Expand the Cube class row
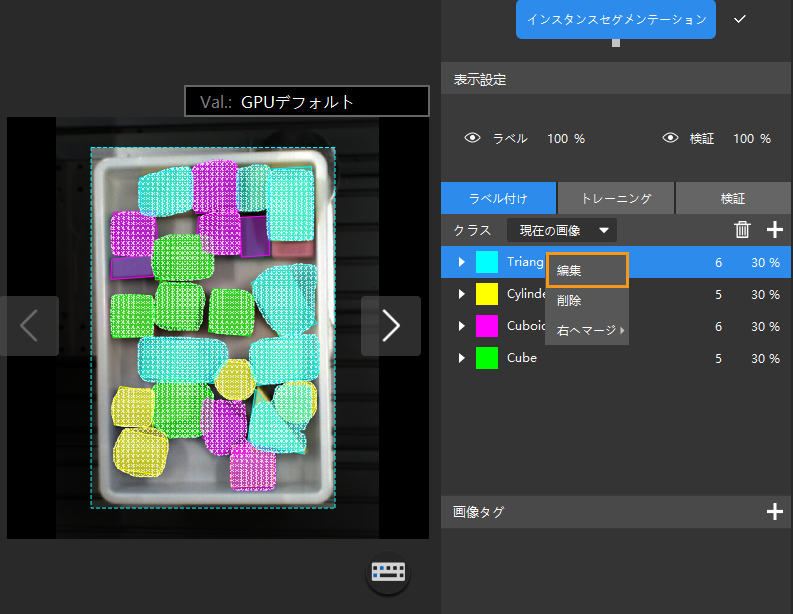Viewport: 793px width, 614px height. (461, 358)
